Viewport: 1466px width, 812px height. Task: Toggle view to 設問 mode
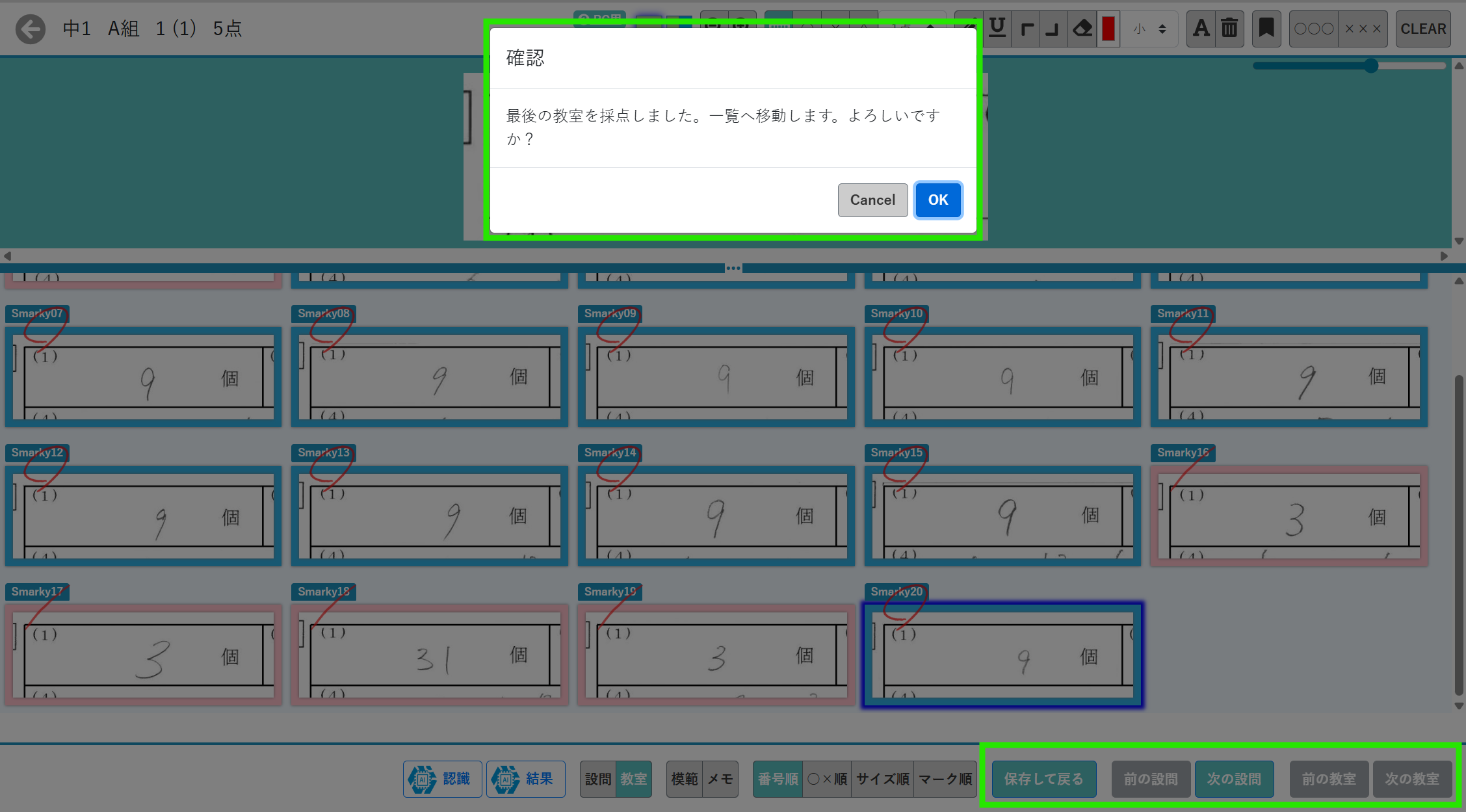click(597, 779)
